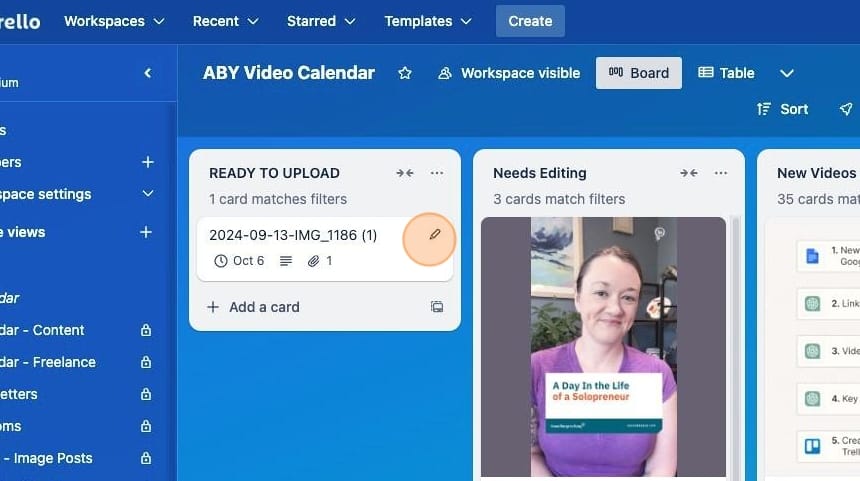
Task: Add a card to READY TO UPLOAD
Action: (x=253, y=307)
